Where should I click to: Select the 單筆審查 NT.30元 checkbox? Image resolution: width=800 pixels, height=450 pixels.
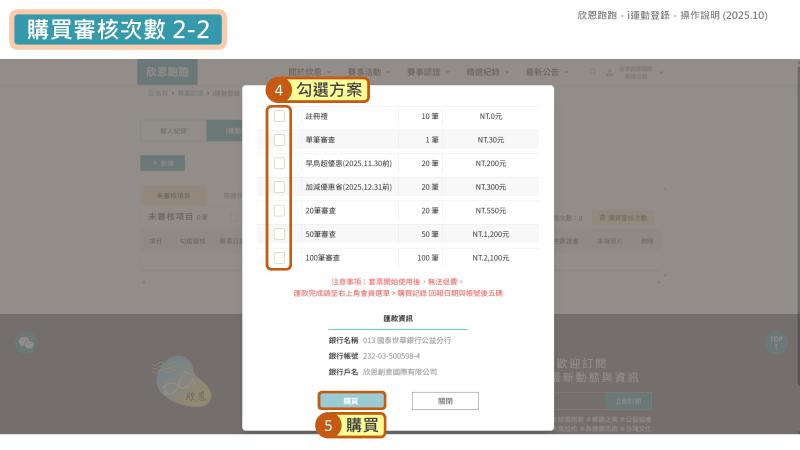point(279,140)
